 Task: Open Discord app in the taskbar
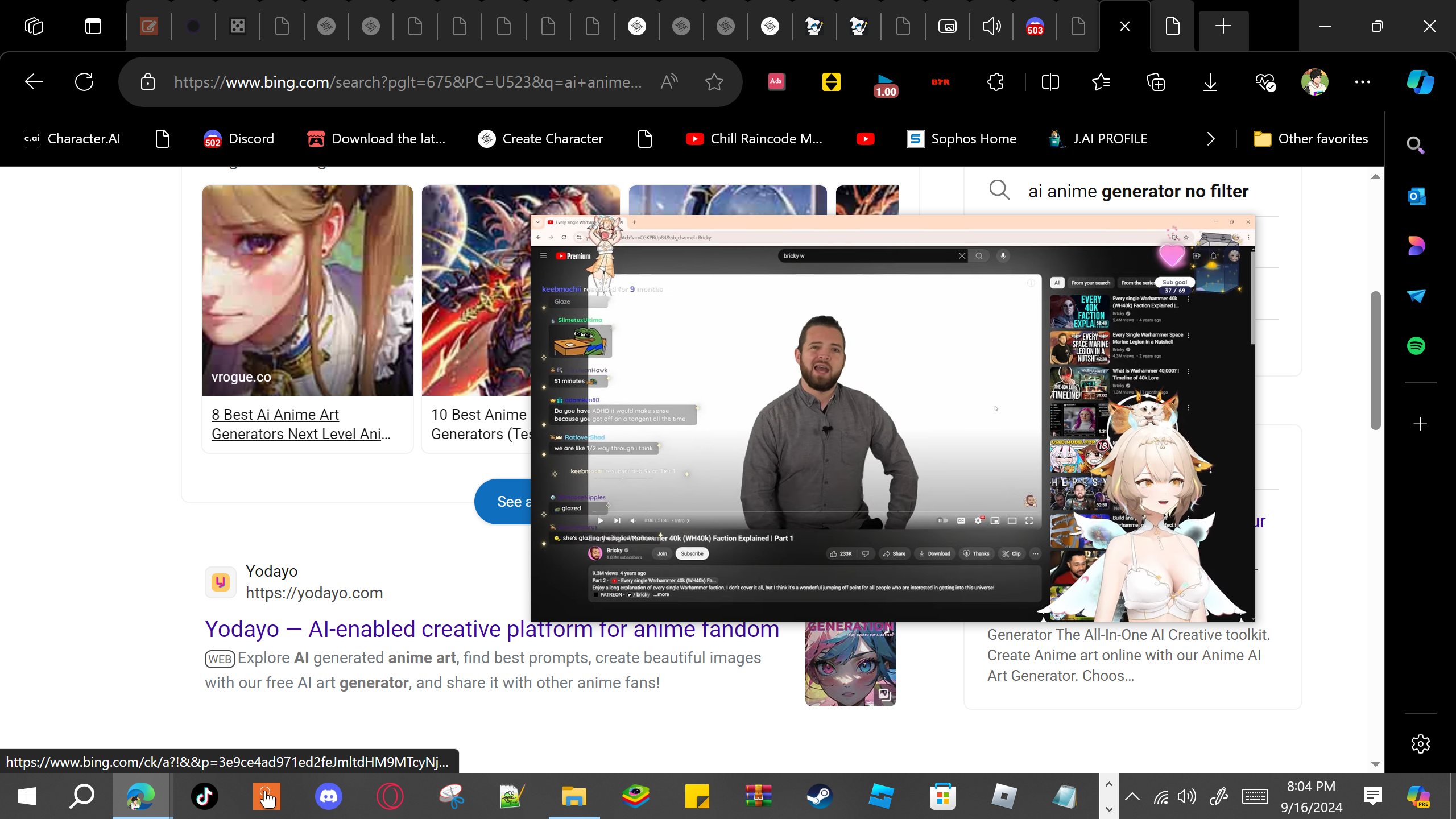coord(329,796)
